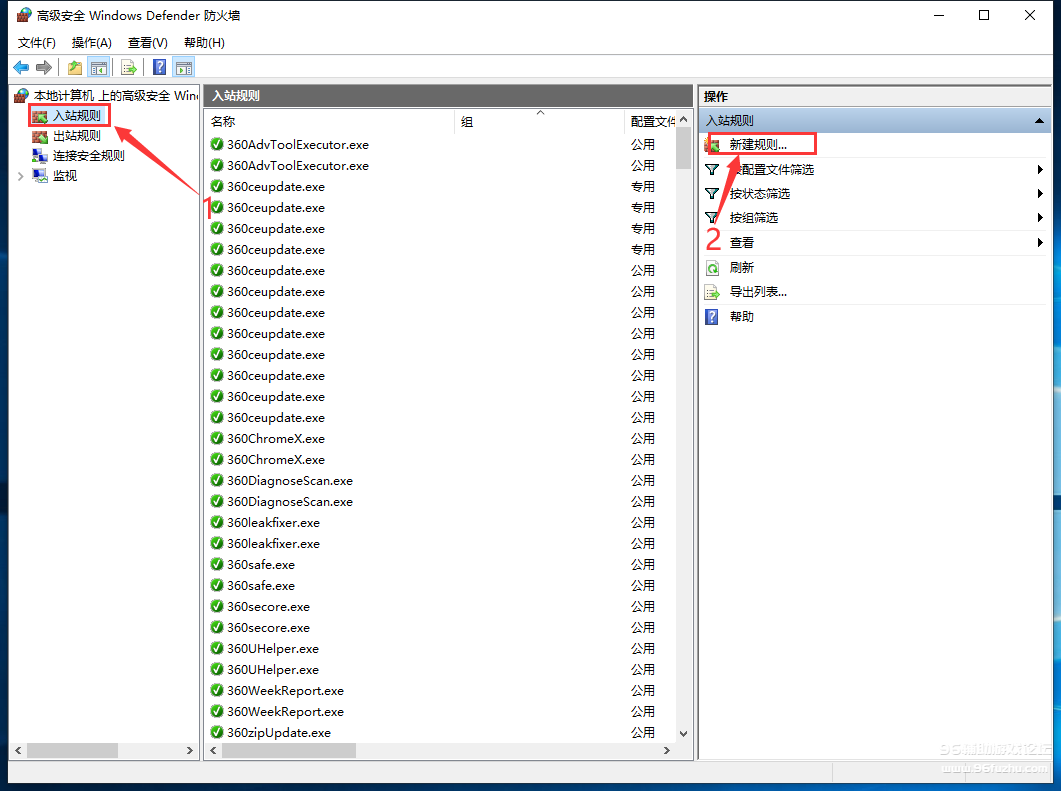
Task: Click the Up one level folder icon
Action: coord(74,68)
